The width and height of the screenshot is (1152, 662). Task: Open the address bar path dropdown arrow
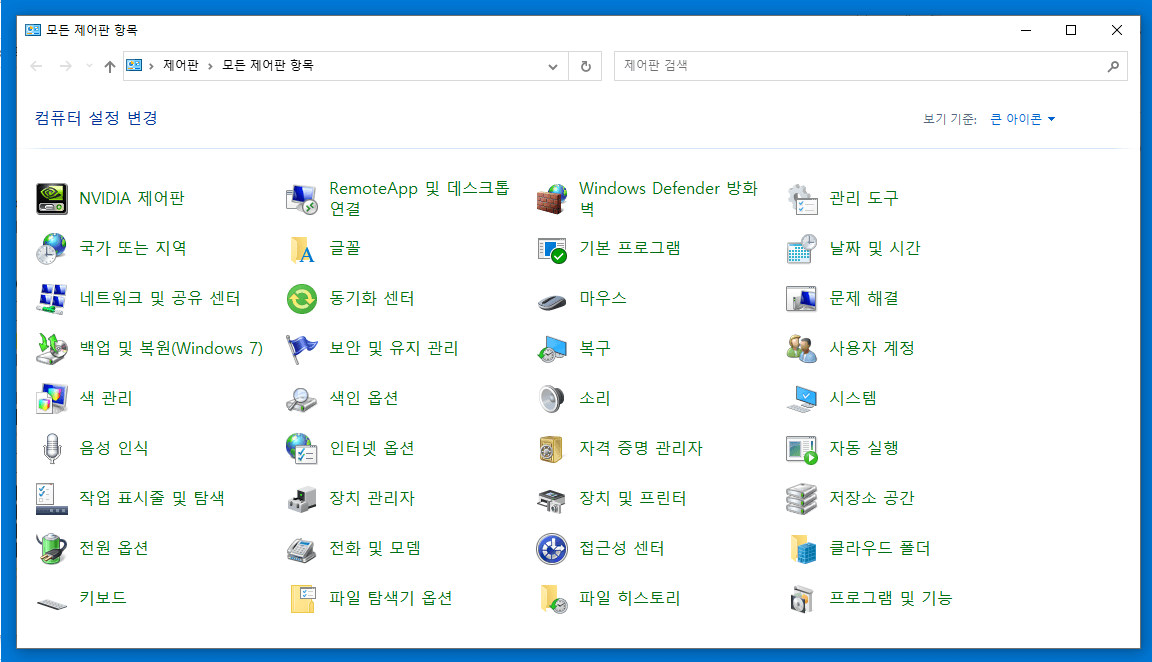[552, 66]
